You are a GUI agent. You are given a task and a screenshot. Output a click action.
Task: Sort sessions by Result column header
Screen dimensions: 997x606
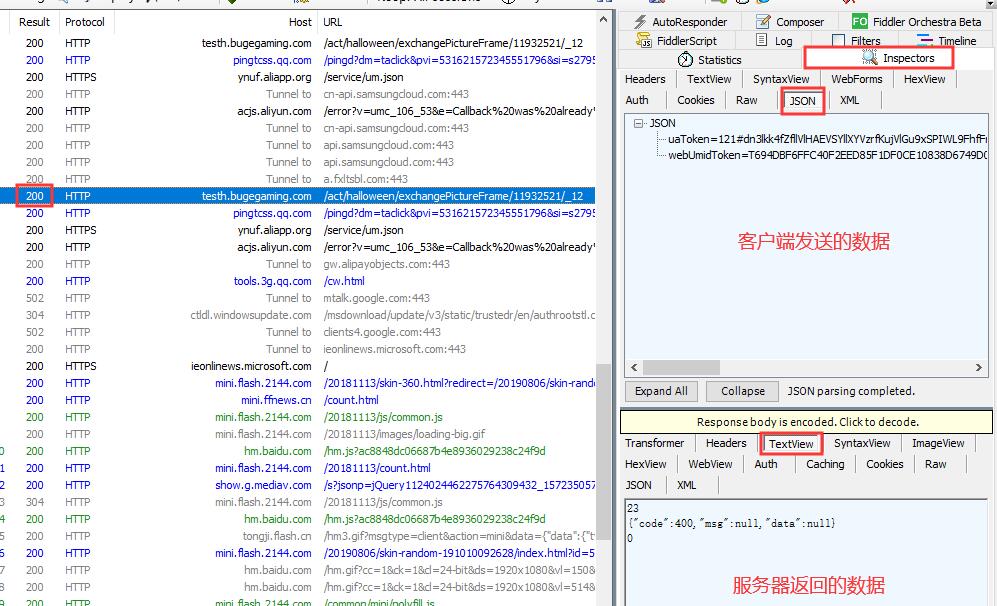click(34, 22)
